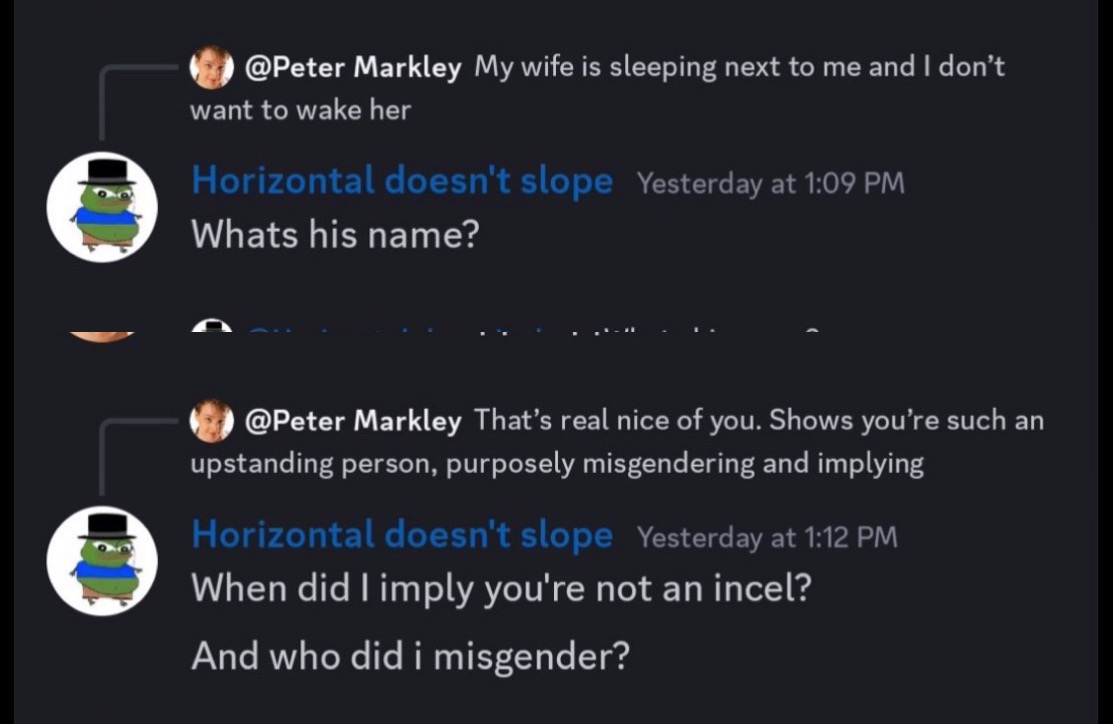Click frog avatar beside "Whats his name?" message

pyautogui.click(x=102, y=207)
